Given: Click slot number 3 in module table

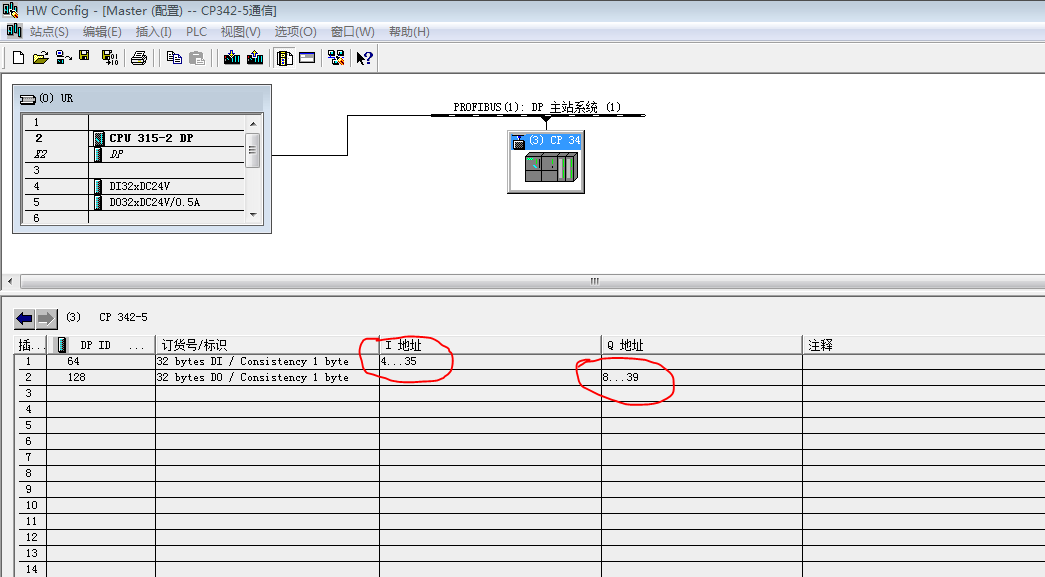Looking at the screenshot, I should point(29,393).
